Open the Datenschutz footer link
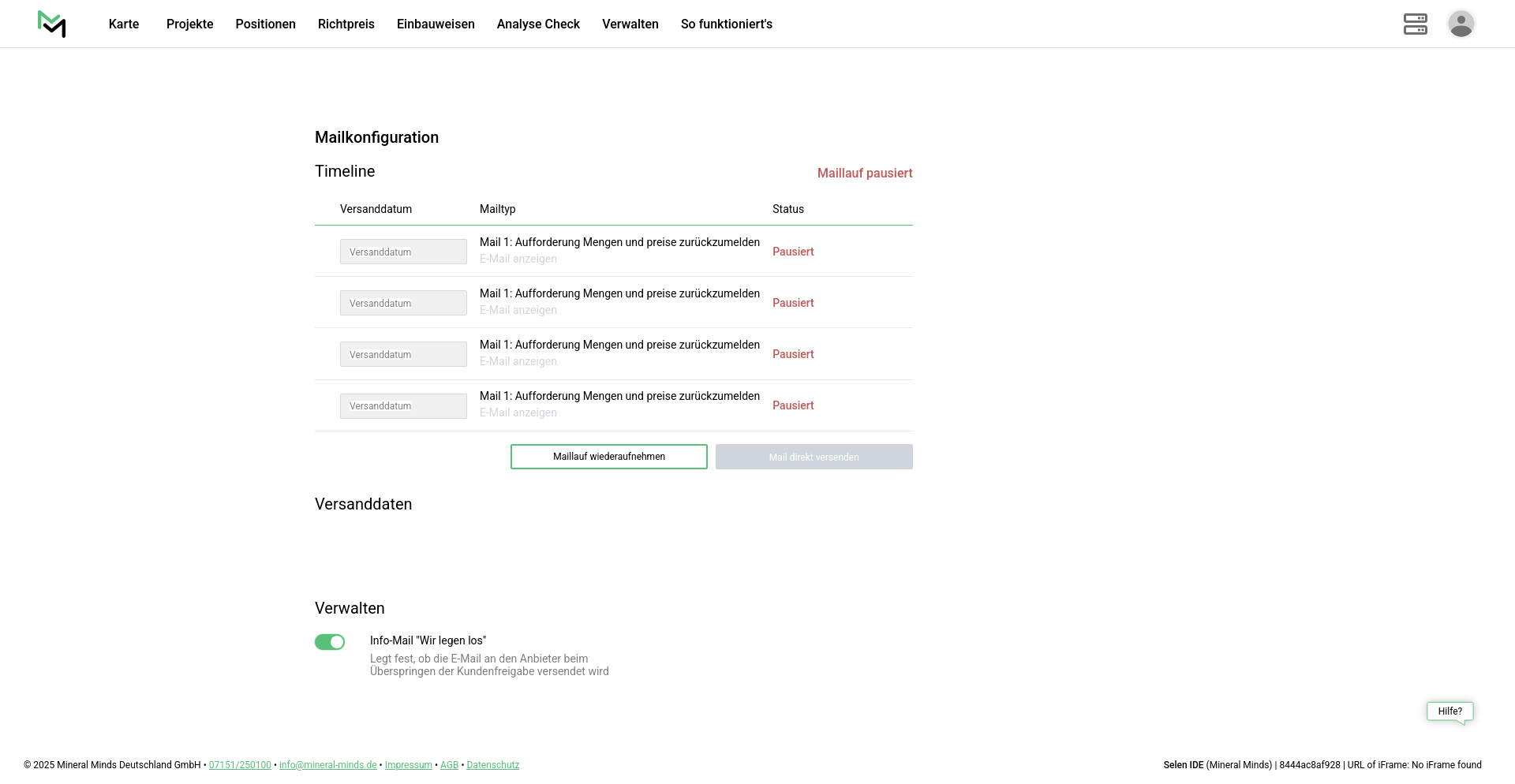Image resolution: width=1515 pixels, height=784 pixels. click(492, 765)
